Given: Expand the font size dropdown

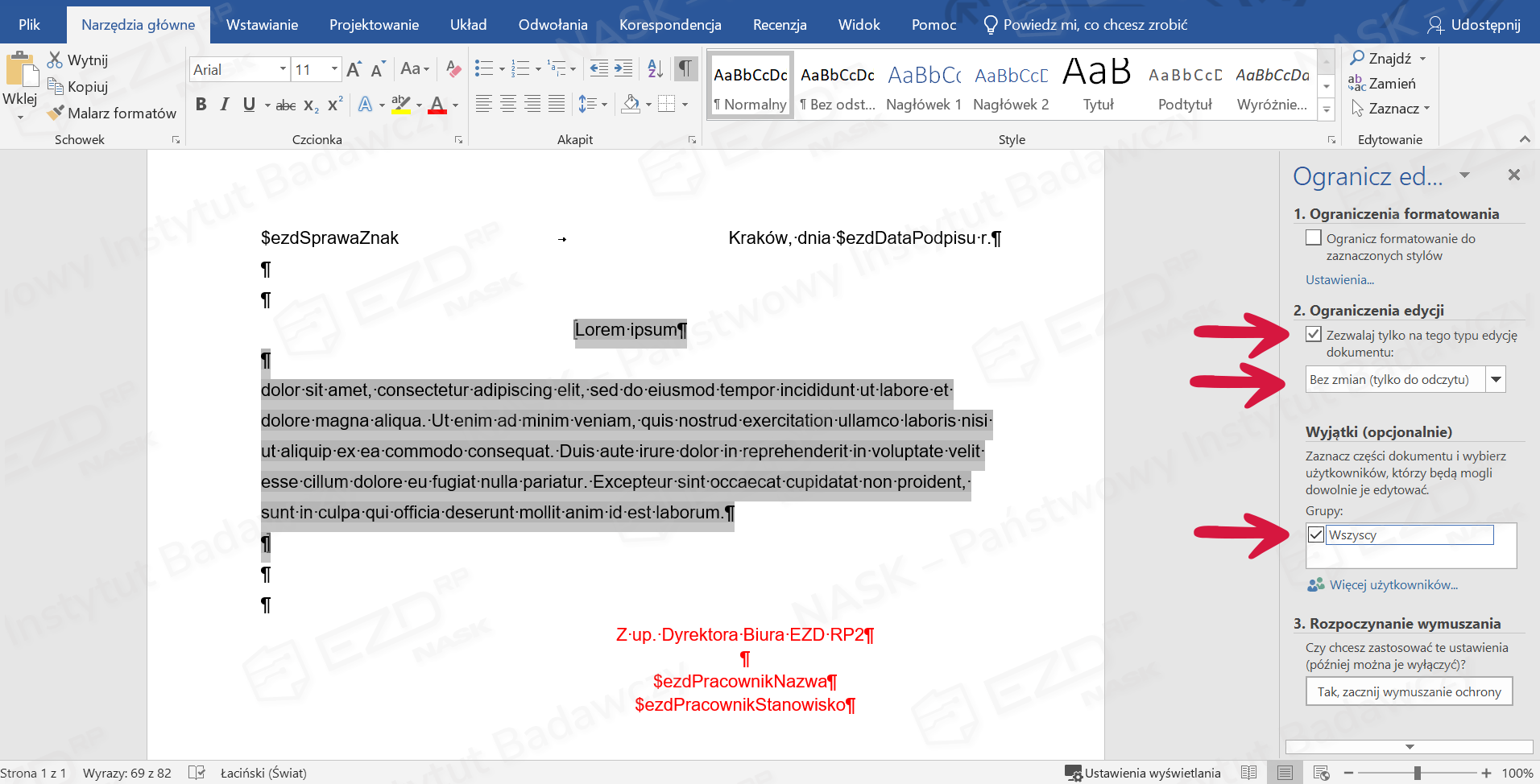Looking at the screenshot, I should 334,69.
